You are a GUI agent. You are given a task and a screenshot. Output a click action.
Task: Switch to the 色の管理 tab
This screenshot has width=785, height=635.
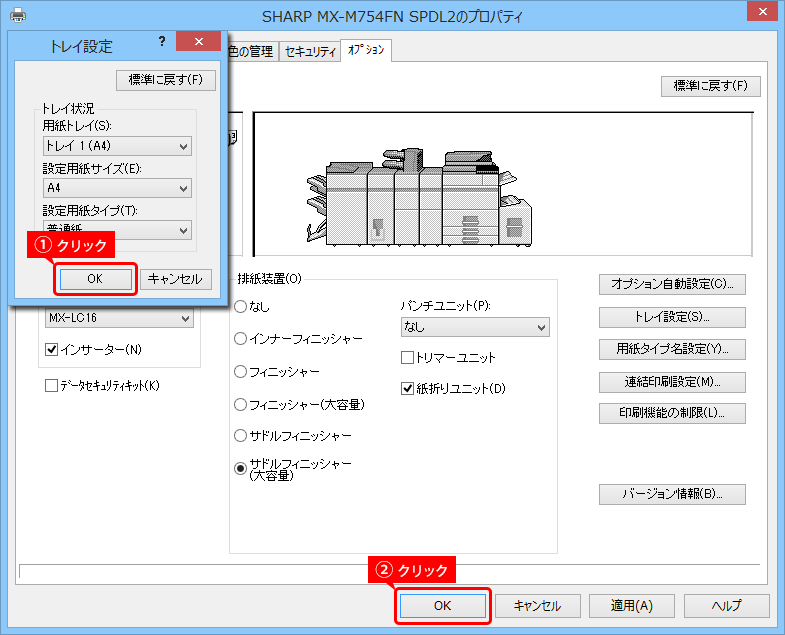point(251,52)
